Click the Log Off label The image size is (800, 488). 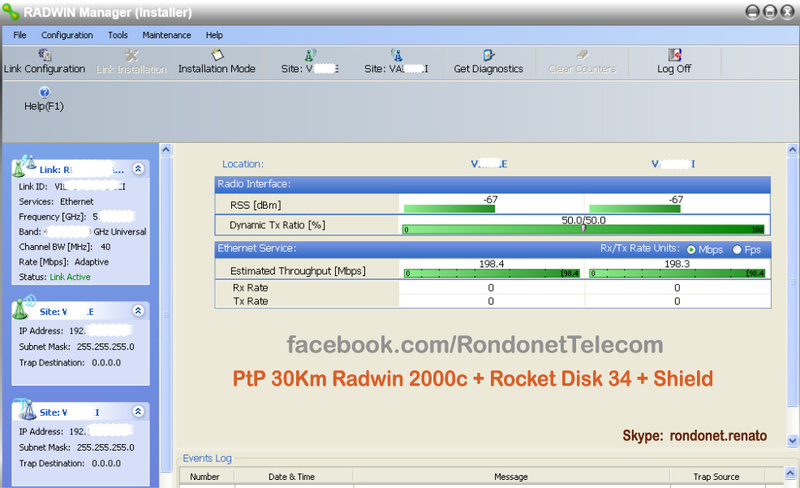pos(674,69)
